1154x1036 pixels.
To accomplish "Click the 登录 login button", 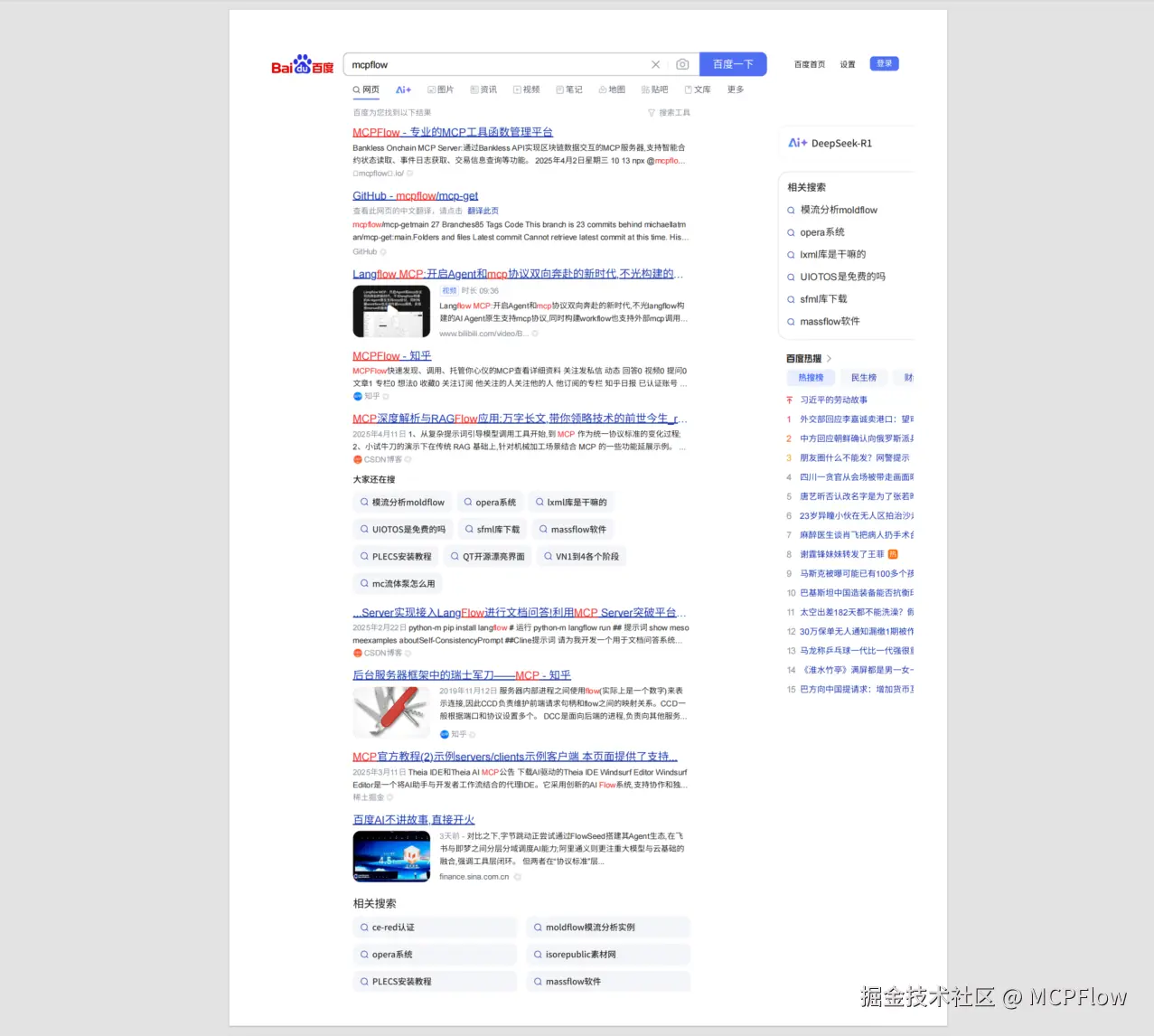I will 885,63.
